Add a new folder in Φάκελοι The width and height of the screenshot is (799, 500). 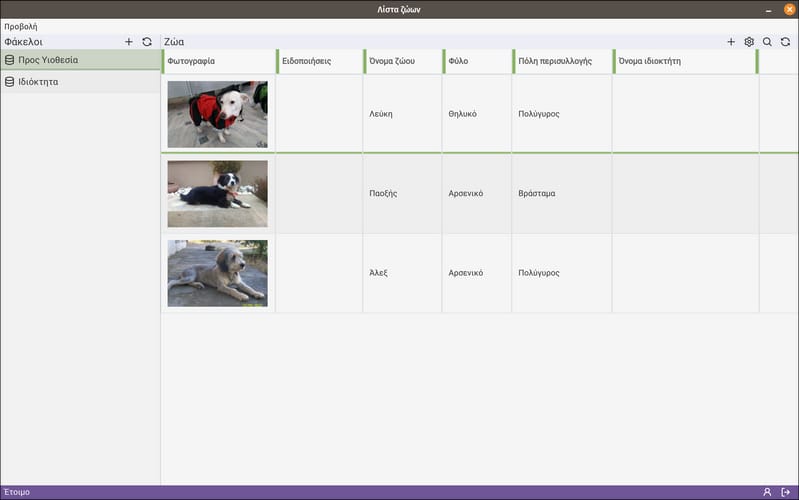(x=128, y=42)
